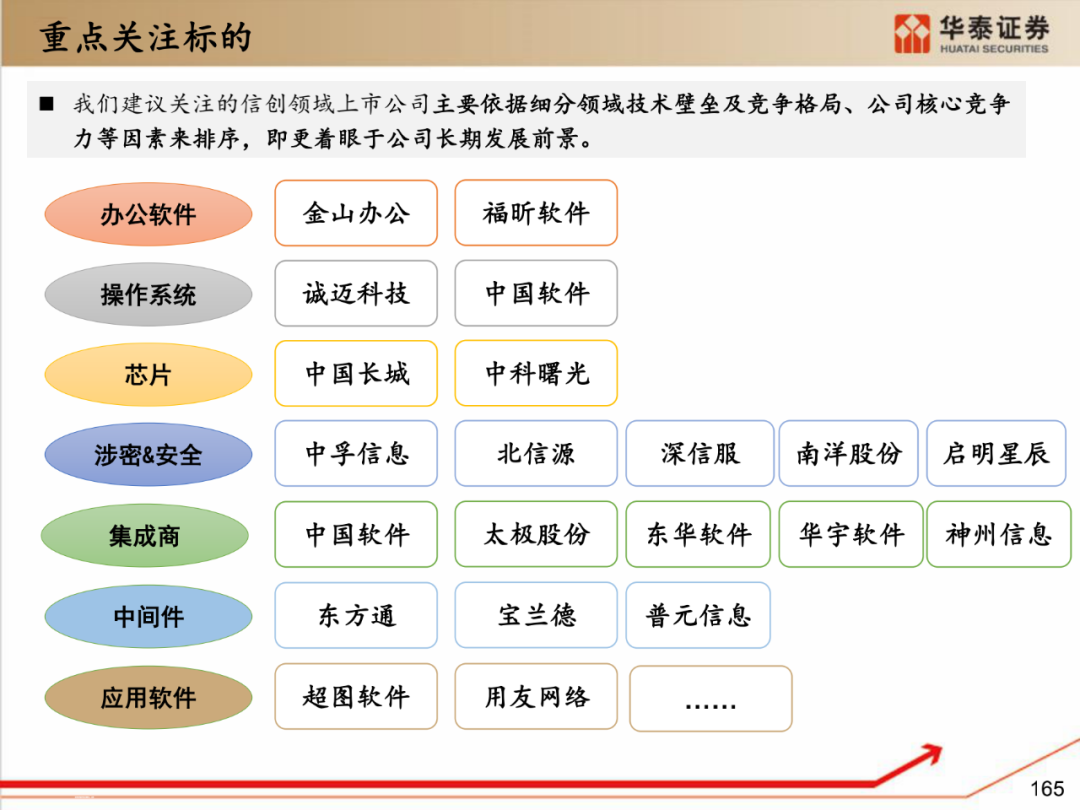Click the slide title 重点关注标的
Screen dimensions: 1080x810
pos(145,37)
